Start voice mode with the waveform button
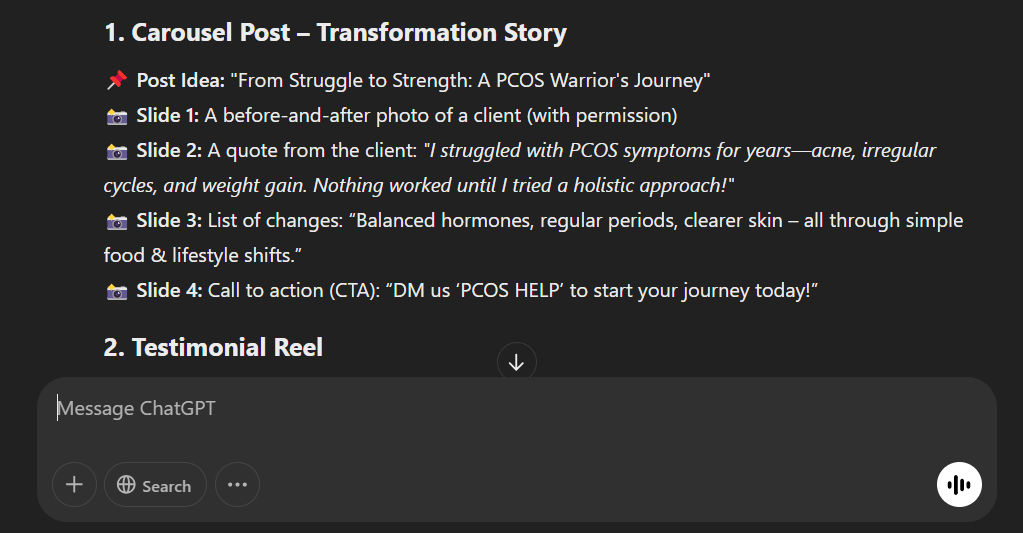Image resolution: width=1023 pixels, height=533 pixels. 959,485
